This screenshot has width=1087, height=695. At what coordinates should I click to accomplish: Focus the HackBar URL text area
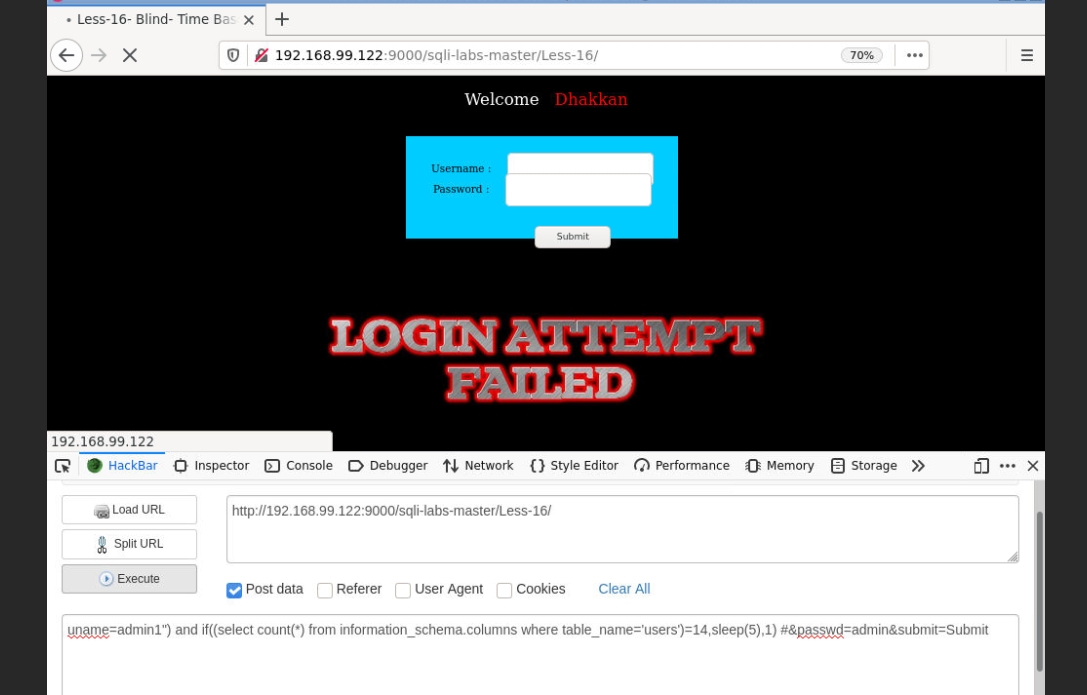pos(623,529)
